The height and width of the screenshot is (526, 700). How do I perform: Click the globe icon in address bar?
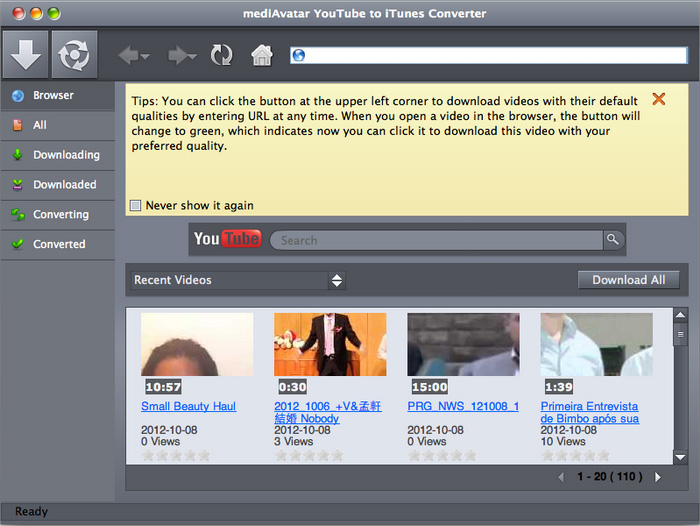point(299,55)
